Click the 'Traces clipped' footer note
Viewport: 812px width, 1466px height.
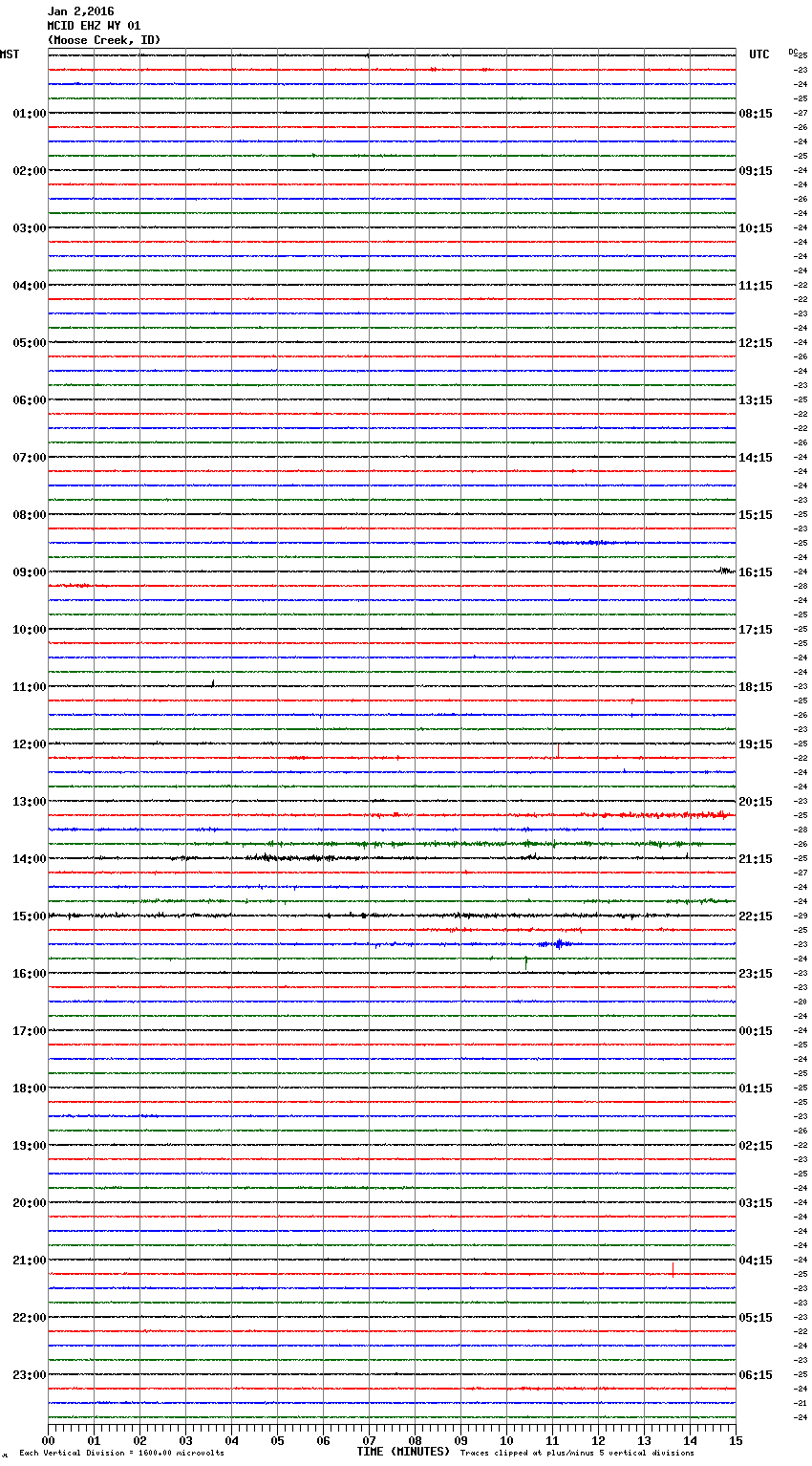(577, 1454)
